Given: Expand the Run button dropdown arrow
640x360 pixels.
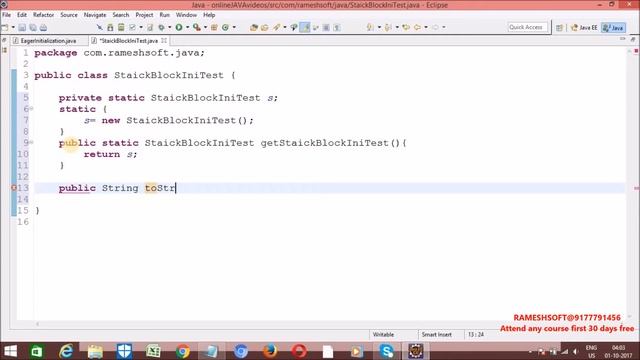Looking at the screenshot, I should (188, 27).
